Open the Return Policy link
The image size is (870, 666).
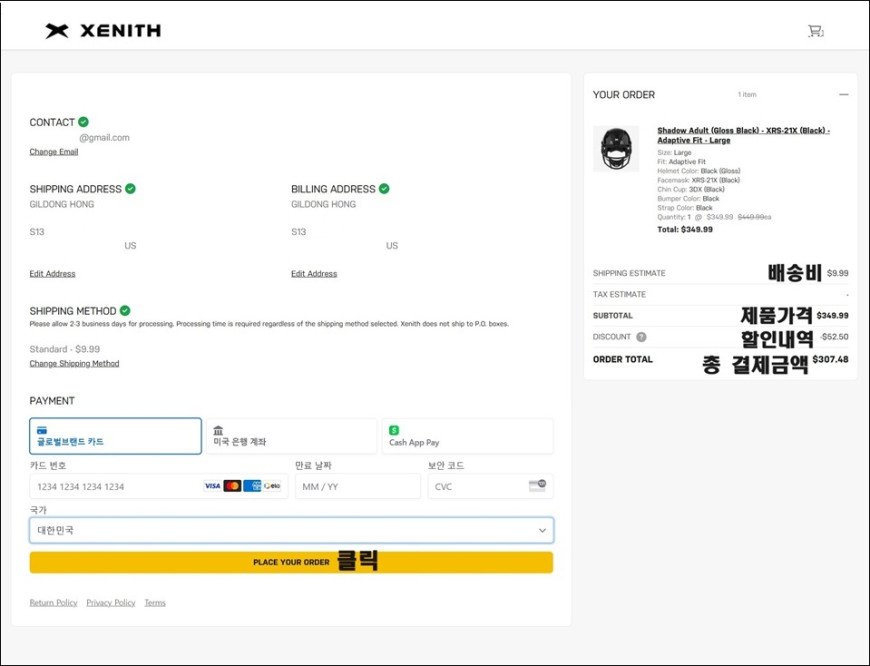(x=53, y=603)
